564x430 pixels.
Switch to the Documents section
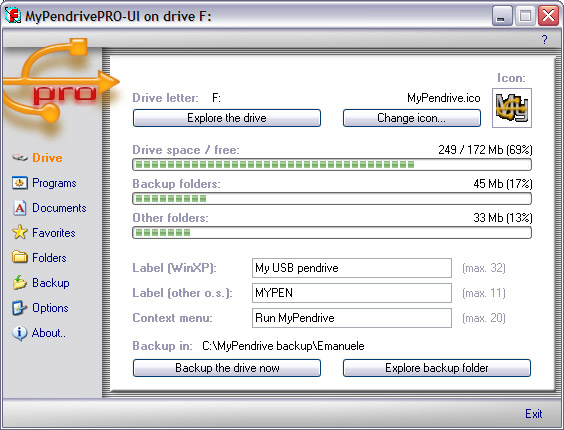59,208
